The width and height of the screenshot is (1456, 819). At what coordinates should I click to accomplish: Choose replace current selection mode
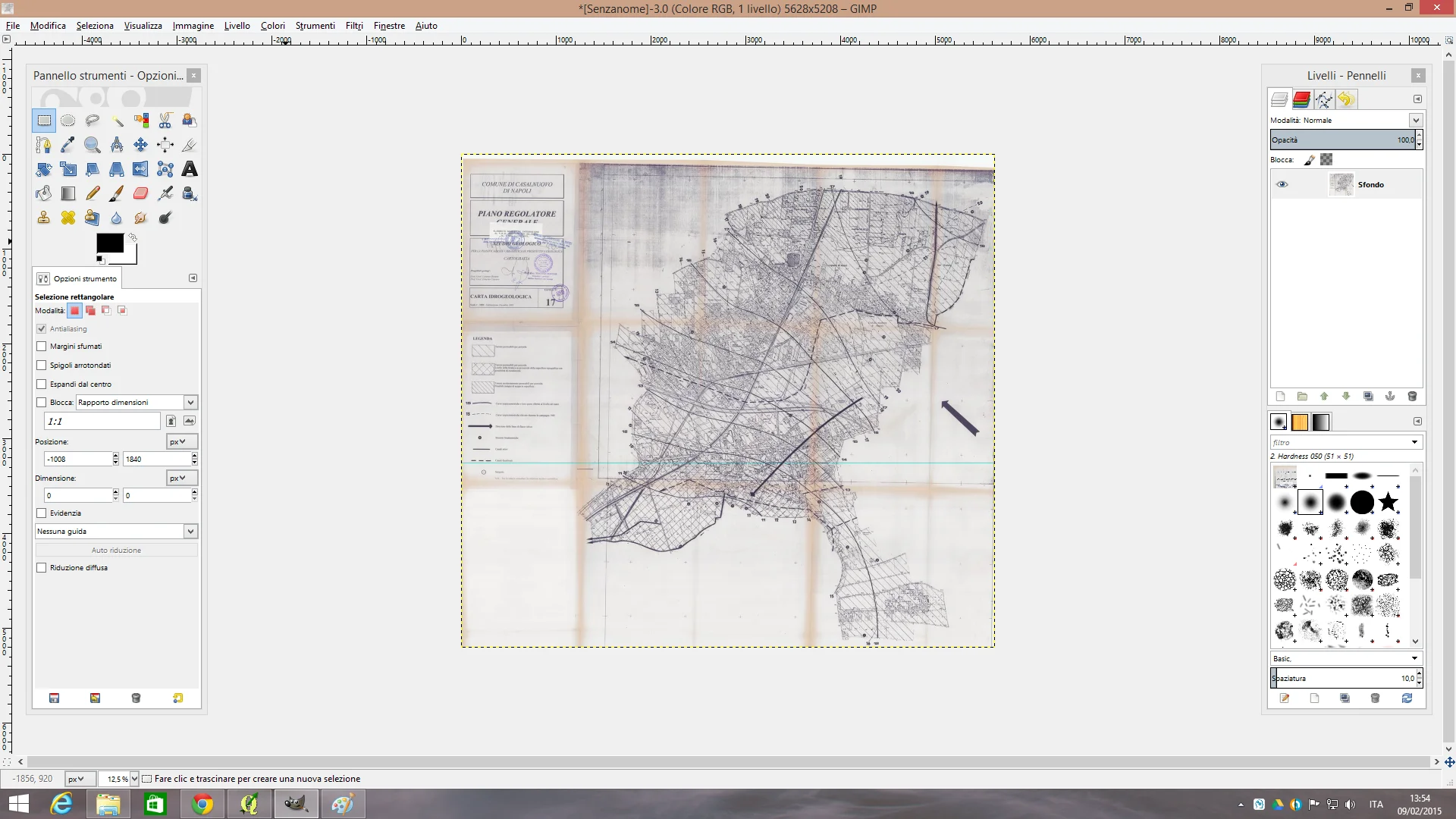tap(74, 310)
